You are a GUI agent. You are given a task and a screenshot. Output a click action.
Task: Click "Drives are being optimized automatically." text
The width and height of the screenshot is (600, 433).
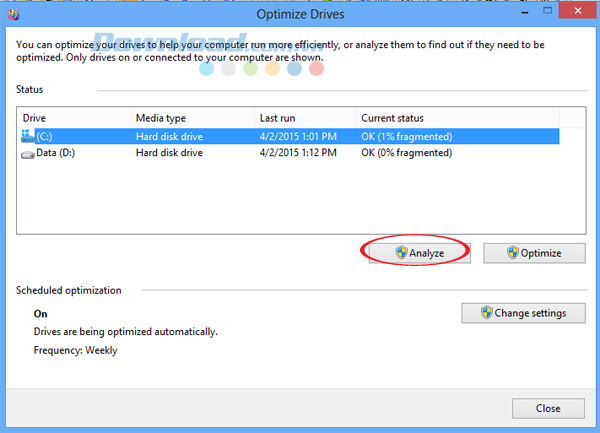click(126, 332)
